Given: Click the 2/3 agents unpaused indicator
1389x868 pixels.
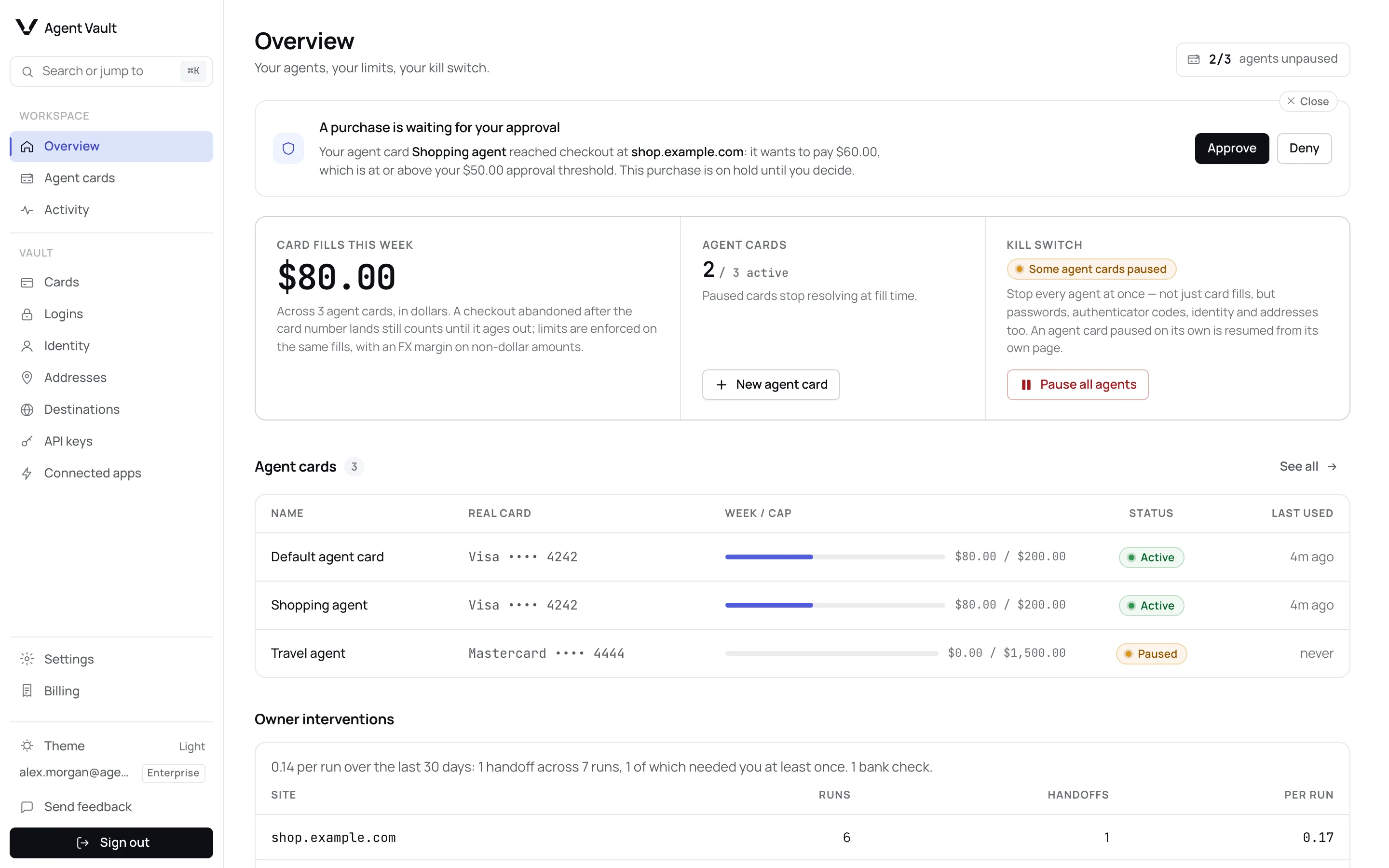Looking at the screenshot, I should [1263, 60].
